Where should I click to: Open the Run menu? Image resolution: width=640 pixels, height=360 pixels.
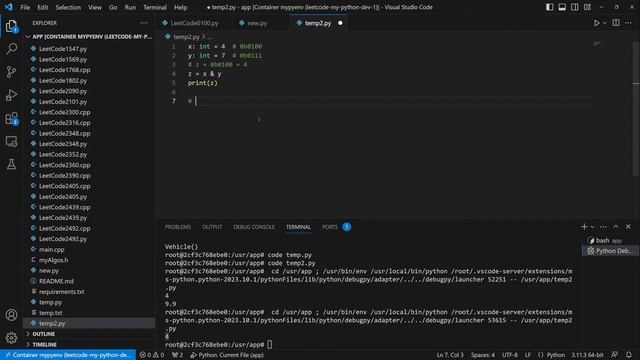[x=130, y=7]
